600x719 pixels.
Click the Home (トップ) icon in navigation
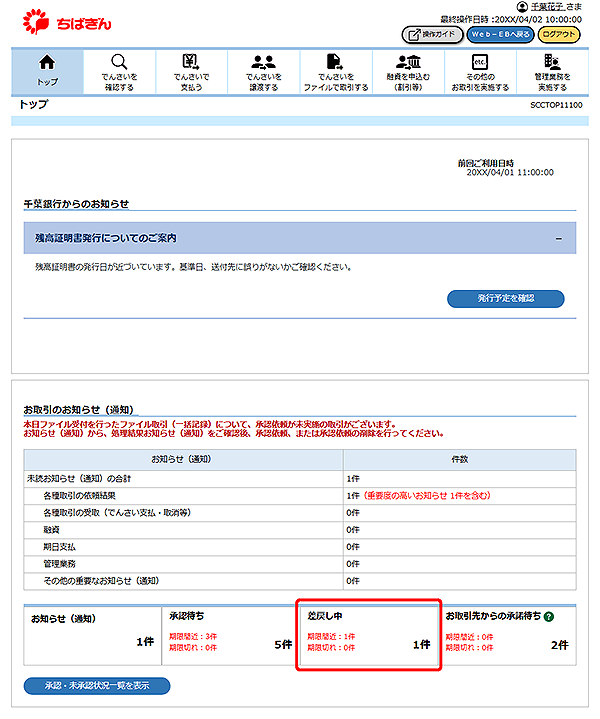47,70
